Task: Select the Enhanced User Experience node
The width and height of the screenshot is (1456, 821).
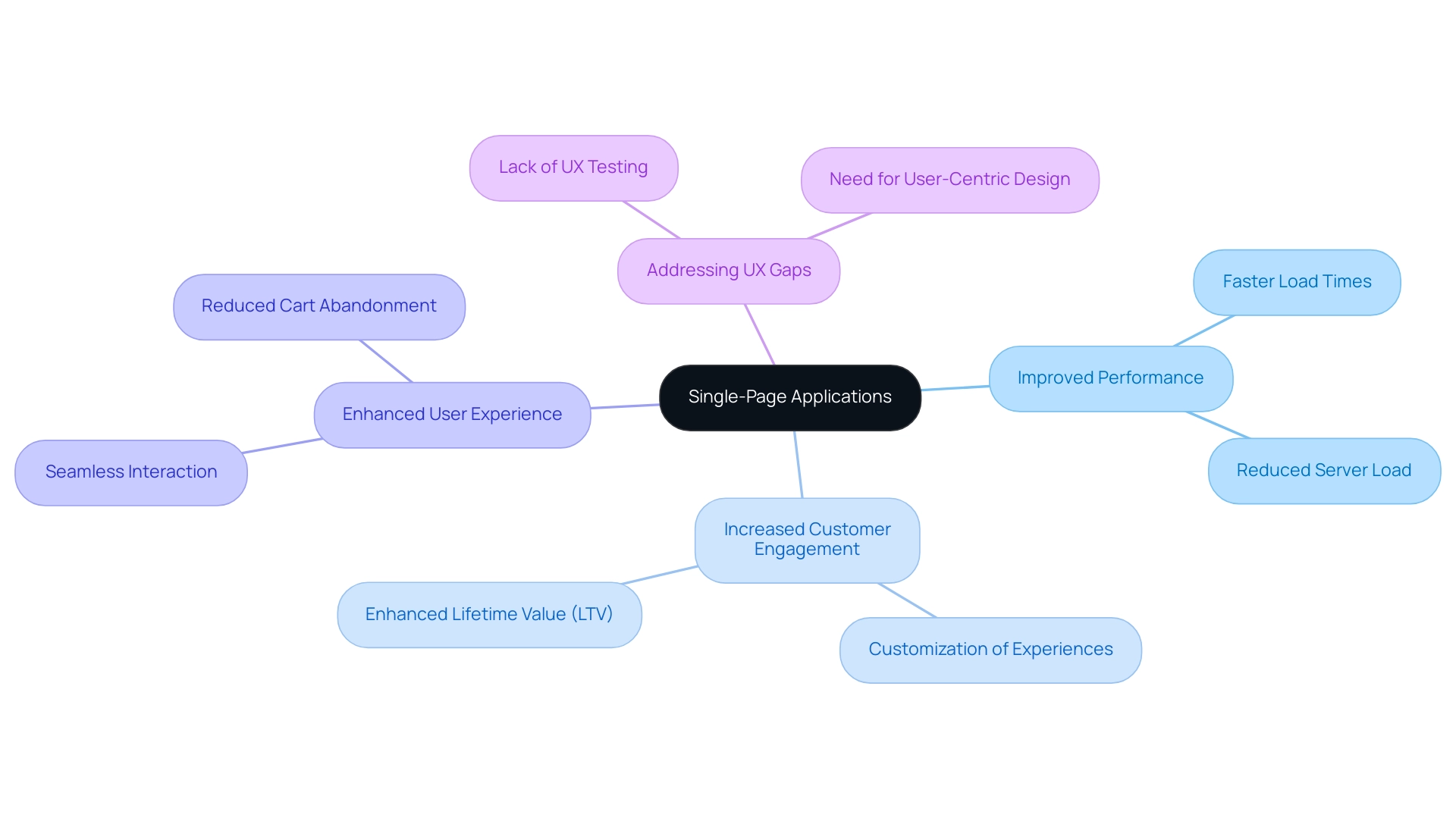Action: pos(448,413)
